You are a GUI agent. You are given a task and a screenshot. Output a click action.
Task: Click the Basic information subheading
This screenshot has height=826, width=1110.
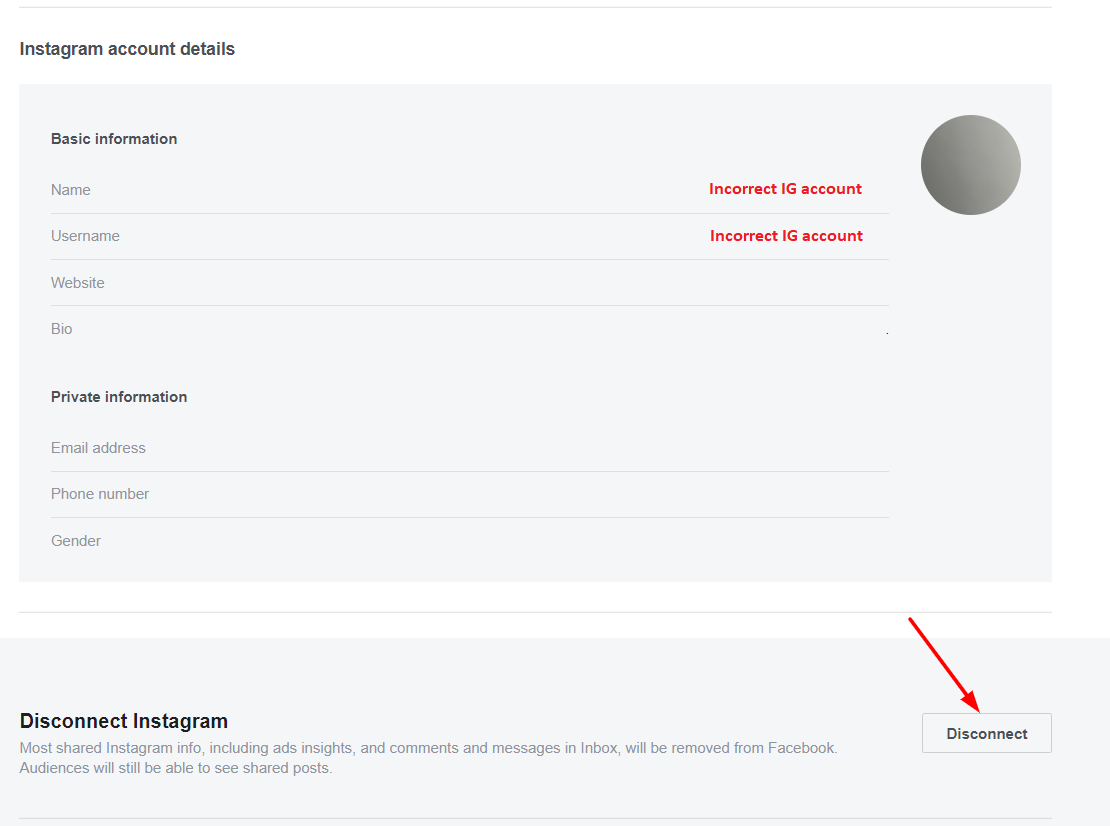(x=114, y=139)
